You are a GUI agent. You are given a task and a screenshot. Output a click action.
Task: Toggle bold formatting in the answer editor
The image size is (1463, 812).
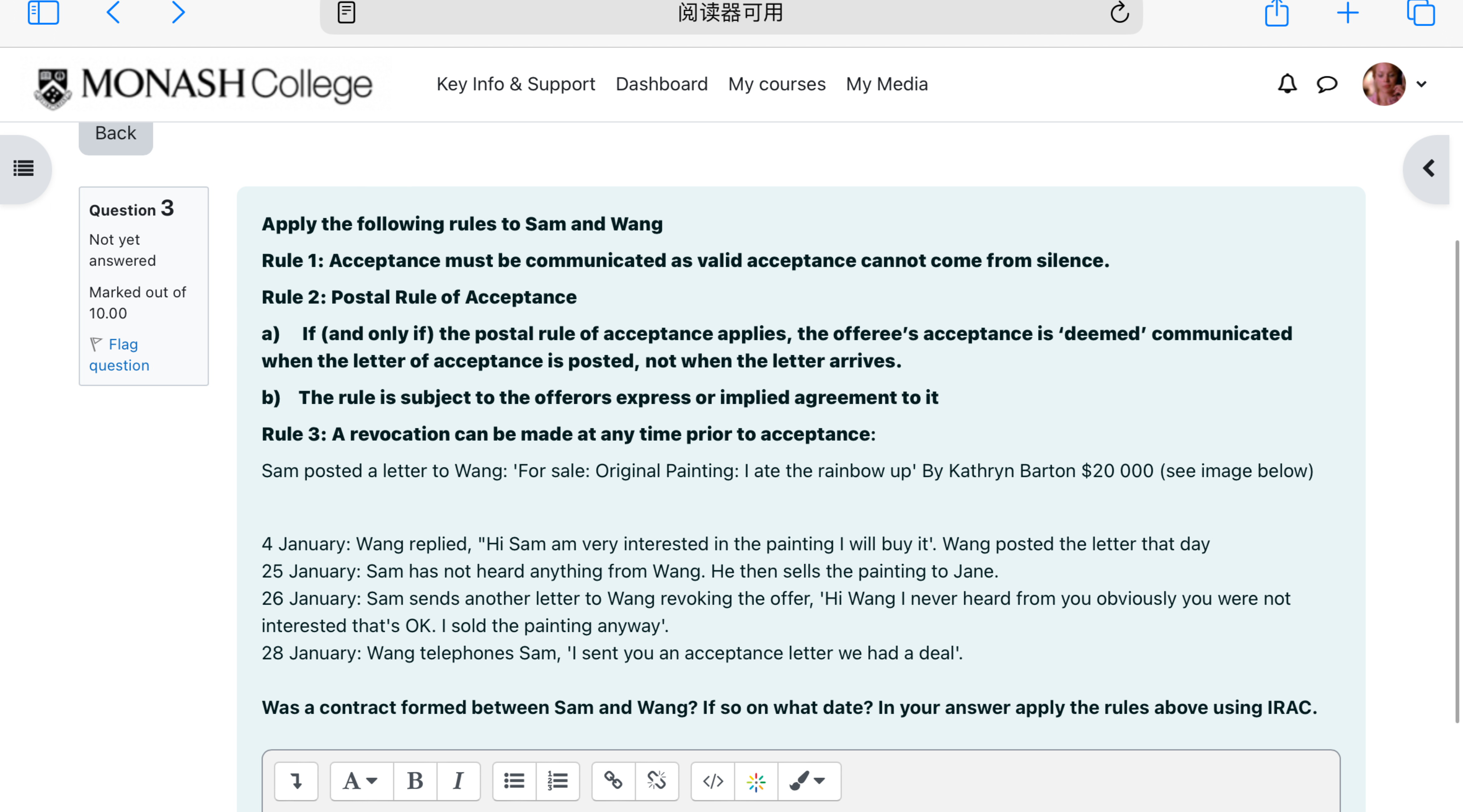click(415, 781)
